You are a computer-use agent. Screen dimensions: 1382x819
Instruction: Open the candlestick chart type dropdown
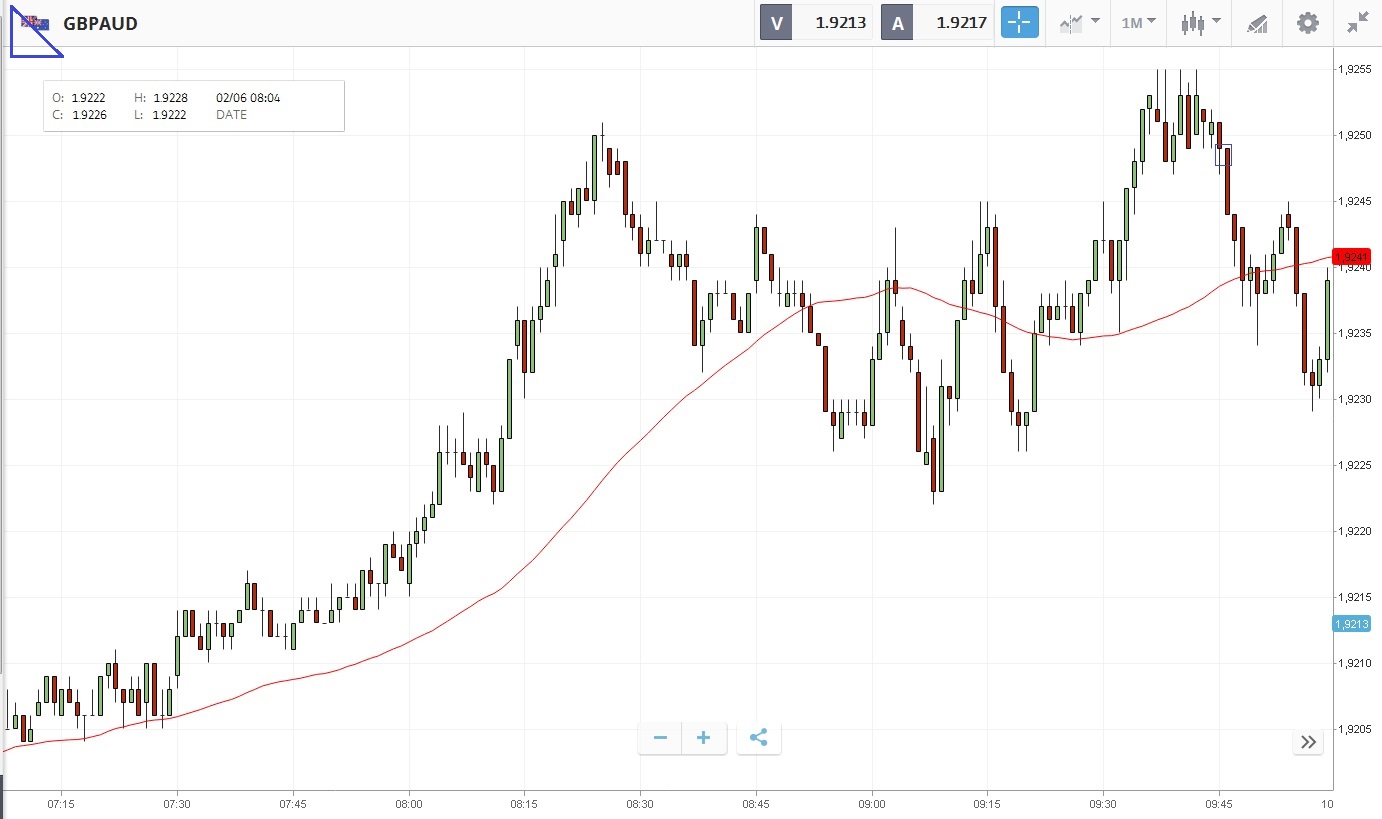click(1200, 23)
